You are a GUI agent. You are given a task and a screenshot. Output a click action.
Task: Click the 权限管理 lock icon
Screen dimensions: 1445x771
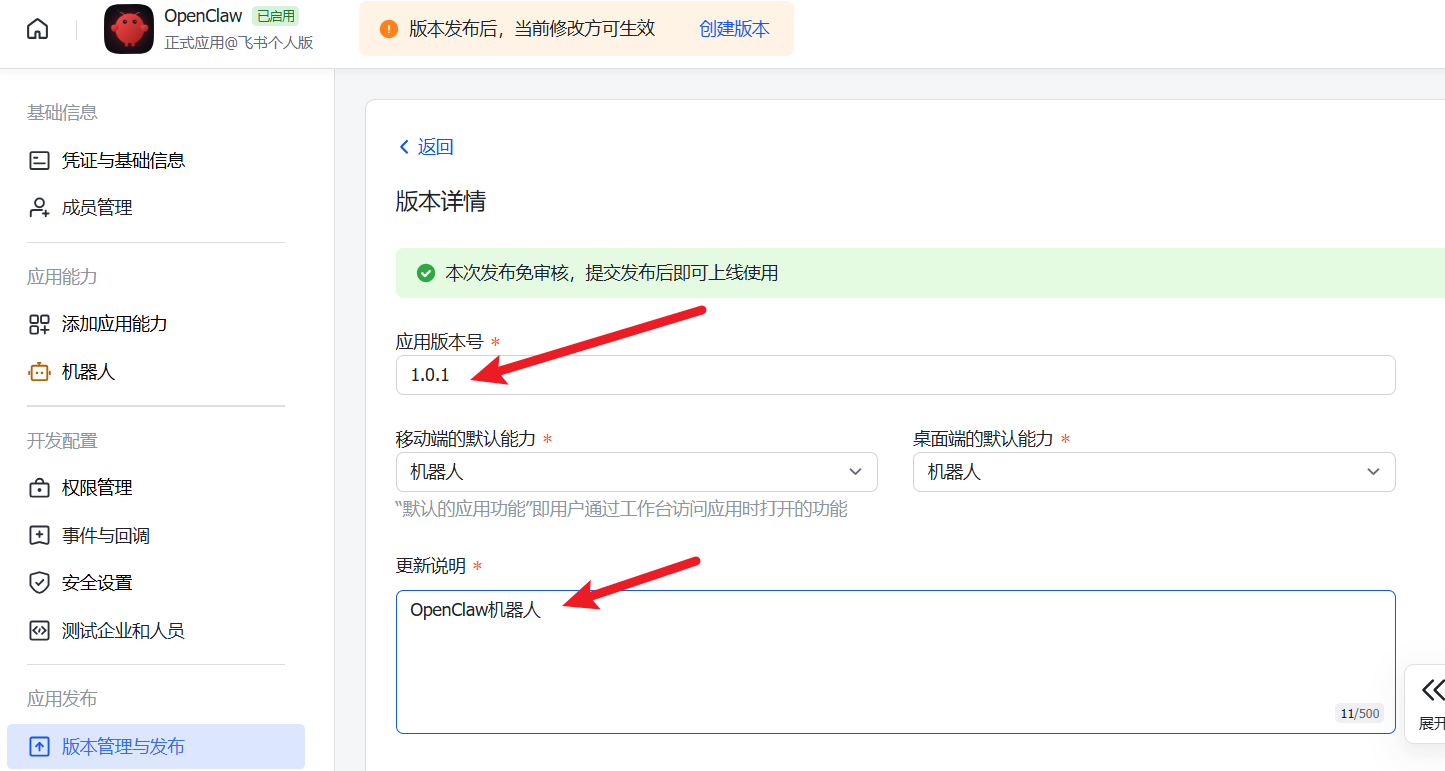pyautogui.click(x=39, y=488)
